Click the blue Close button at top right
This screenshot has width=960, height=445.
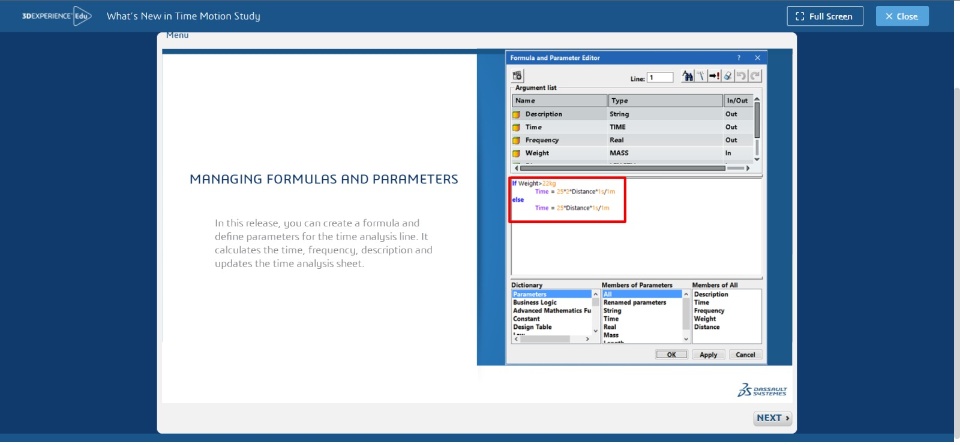[x=902, y=17]
